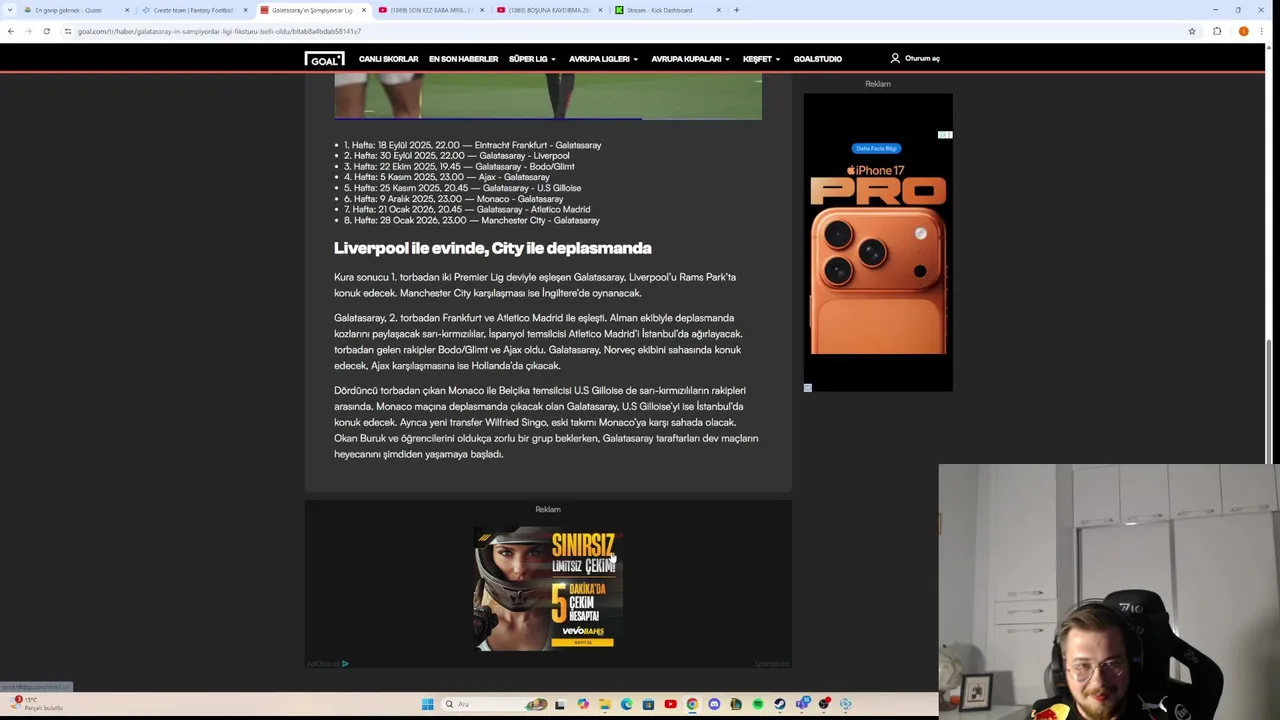Open Microsoft Store from the taskbar

(648, 704)
